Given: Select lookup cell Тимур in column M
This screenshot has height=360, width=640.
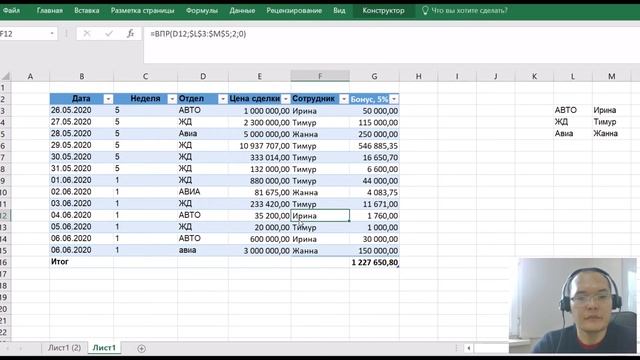Looking at the screenshot, I should pos(611,122).
